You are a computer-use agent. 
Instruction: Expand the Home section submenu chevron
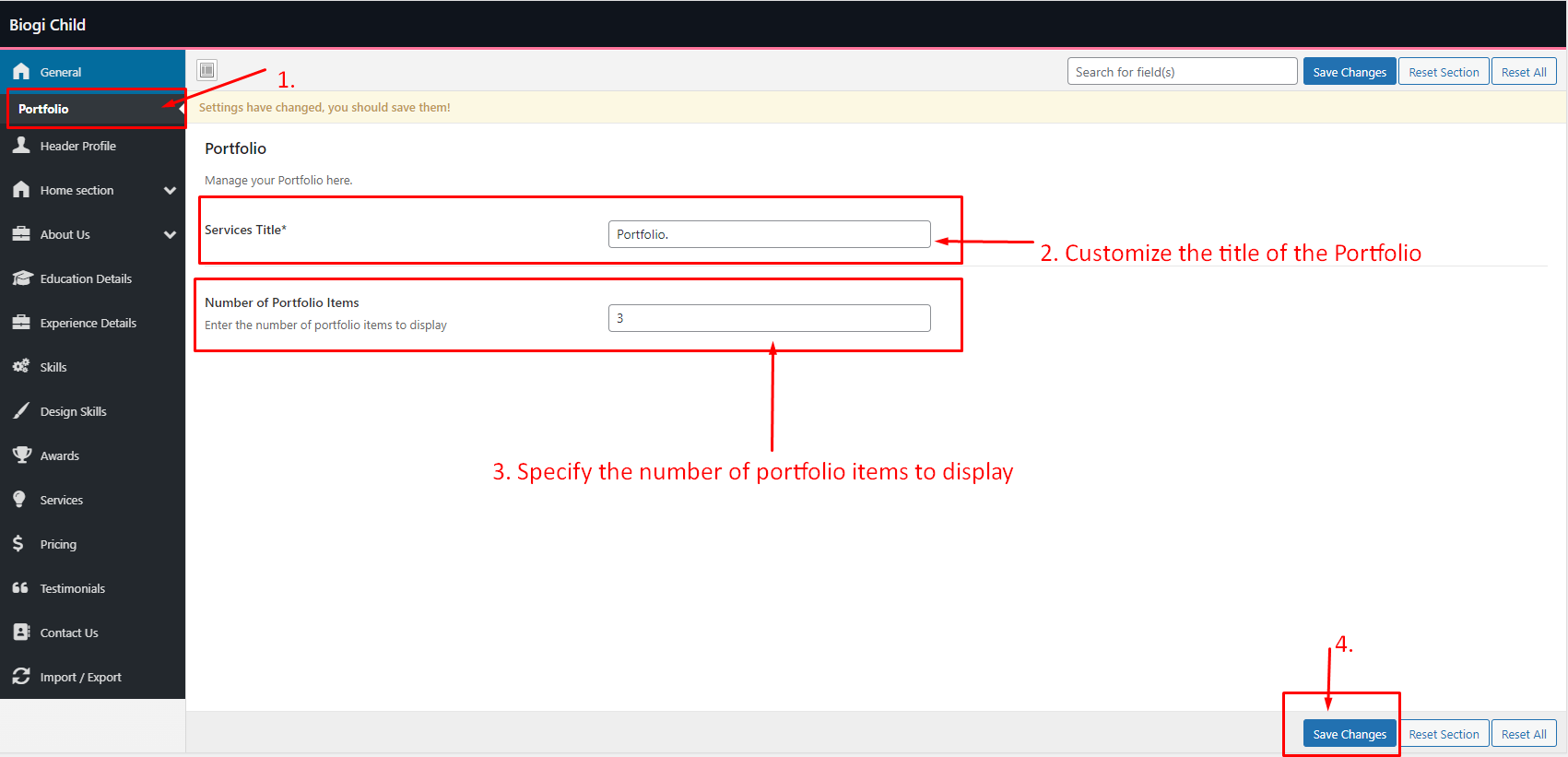pos(170,191)
